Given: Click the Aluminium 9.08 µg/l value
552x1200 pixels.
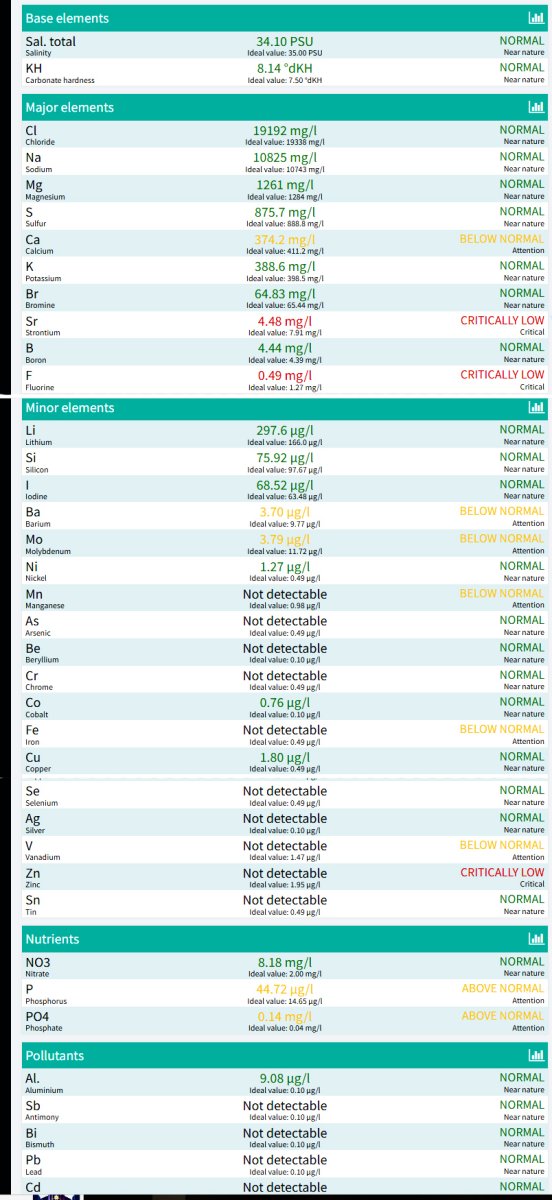Looking at the screenshot, I should (285, 1078).
